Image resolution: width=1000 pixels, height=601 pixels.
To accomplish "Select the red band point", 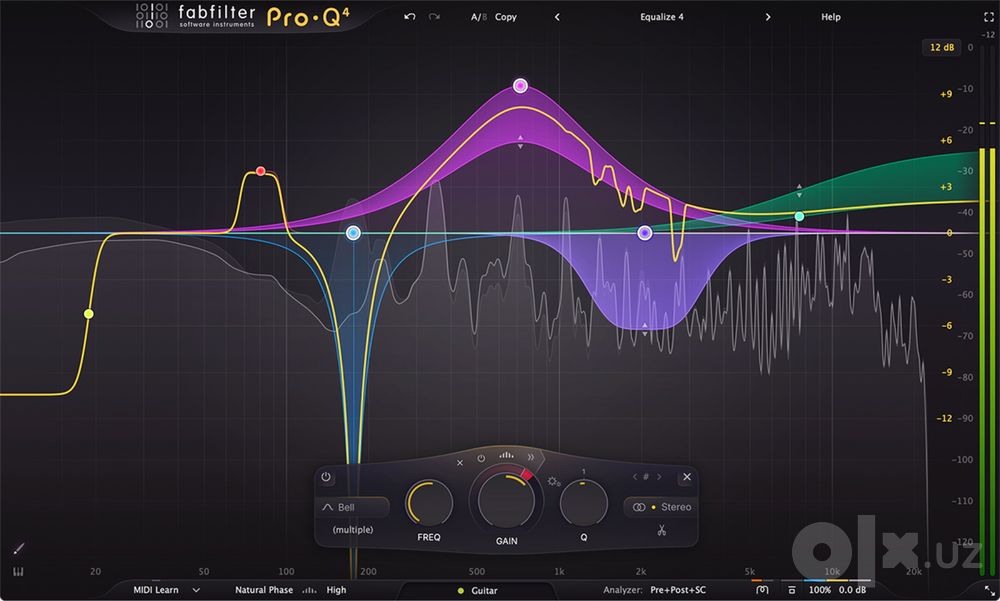I will coord(260,171).
